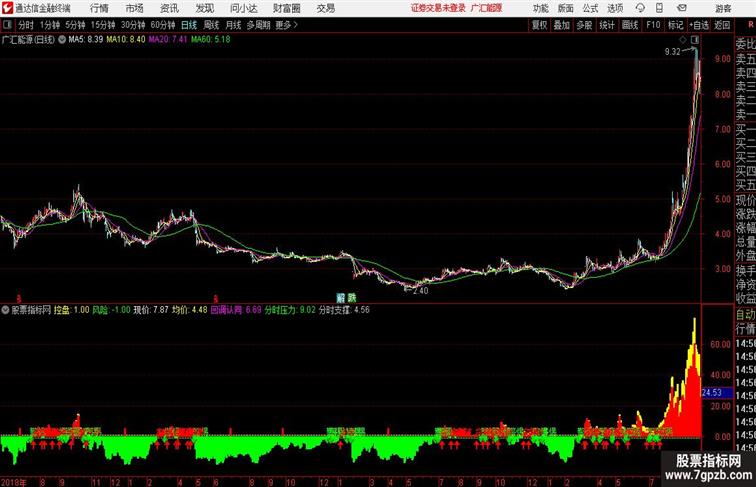Click the 统计 toolbar button
This screenshot has width=756, height=487.
[x=607, y=25]
